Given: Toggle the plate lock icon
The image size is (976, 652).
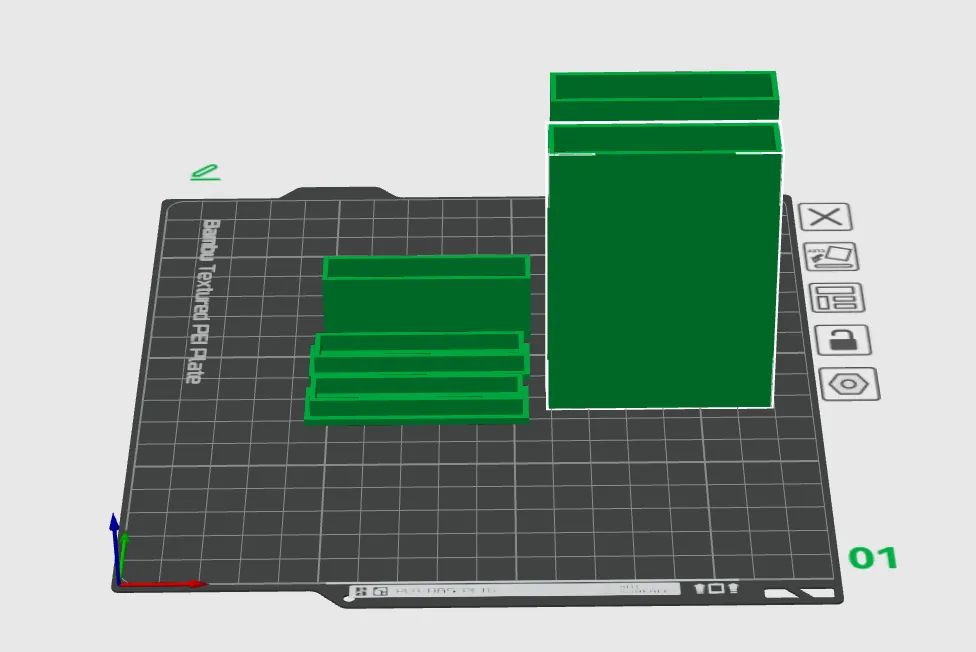Looking at the screenshot, I should tap(842, 340).
